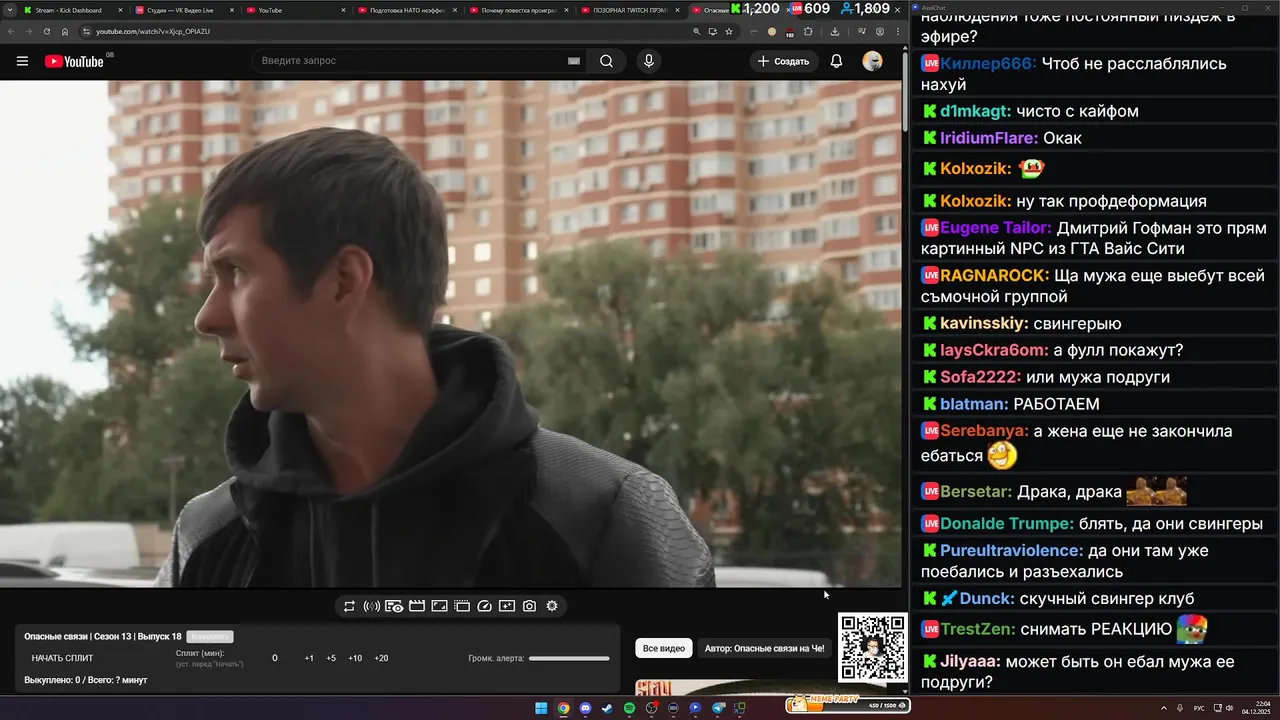
Task: Select the Все видео chip
Action: (x=664, y=648)
